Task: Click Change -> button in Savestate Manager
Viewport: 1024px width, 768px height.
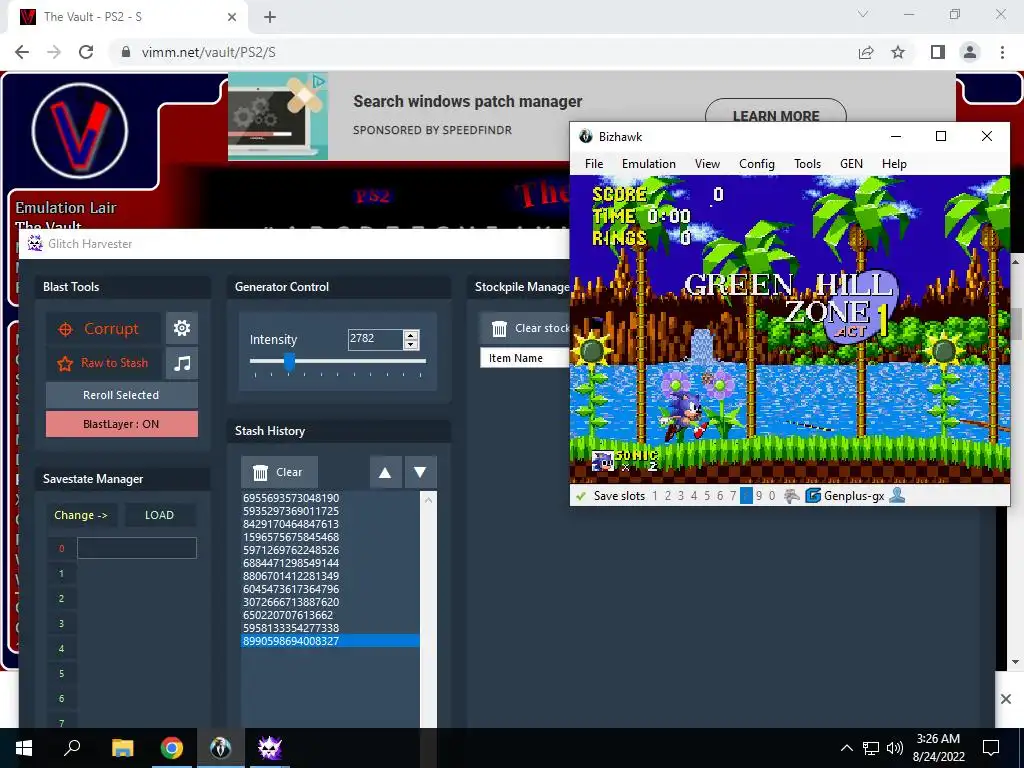Action: [81, 515]
